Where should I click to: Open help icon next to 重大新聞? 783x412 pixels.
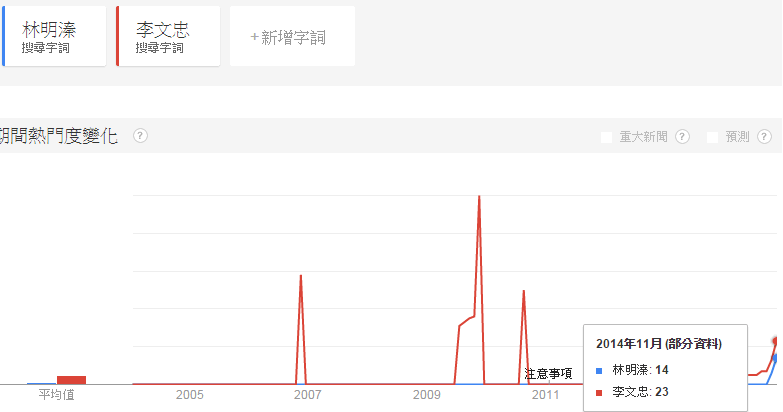tap(682, 136)
